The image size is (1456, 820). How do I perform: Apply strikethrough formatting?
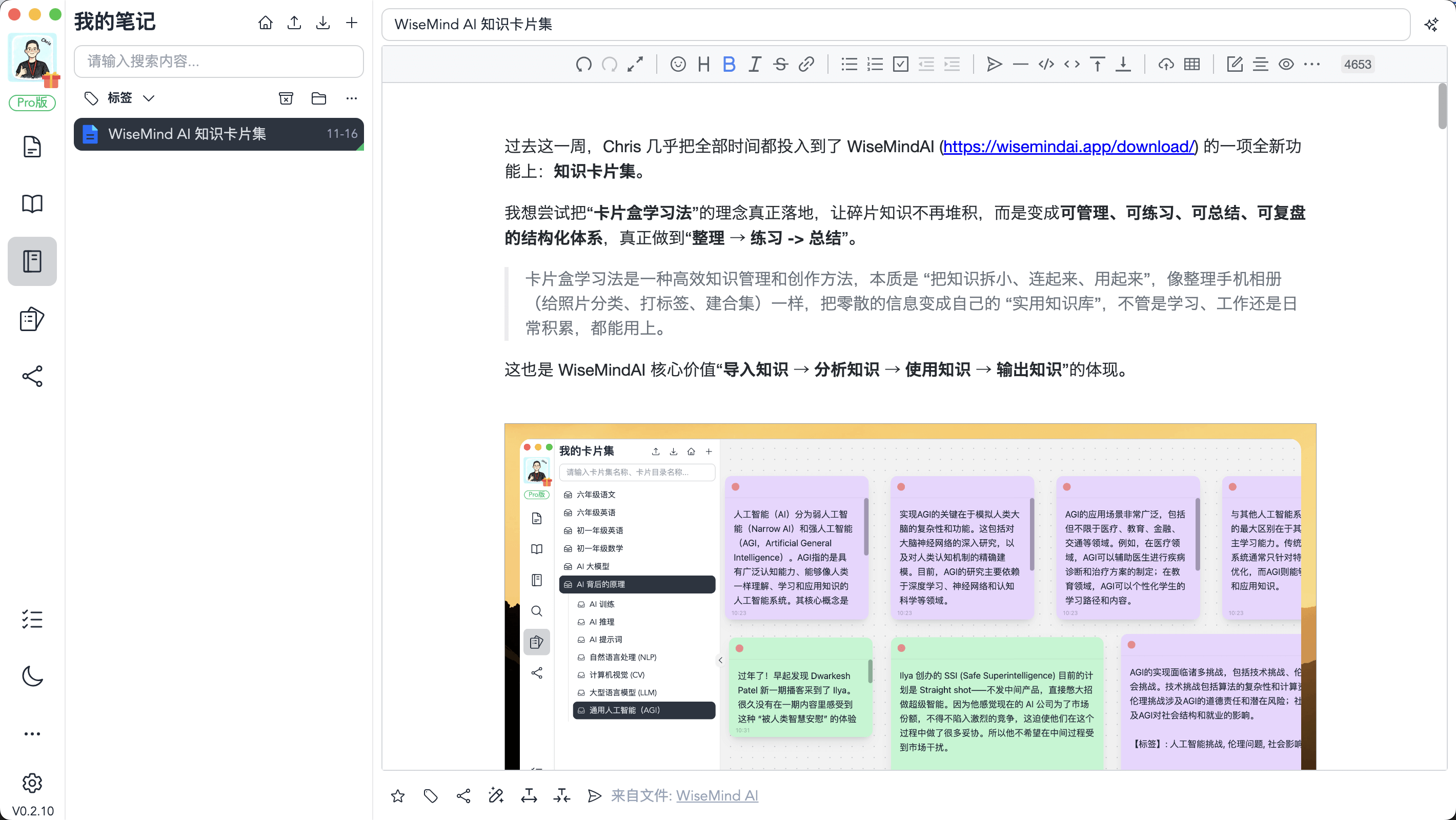click(x=780, y=64)
